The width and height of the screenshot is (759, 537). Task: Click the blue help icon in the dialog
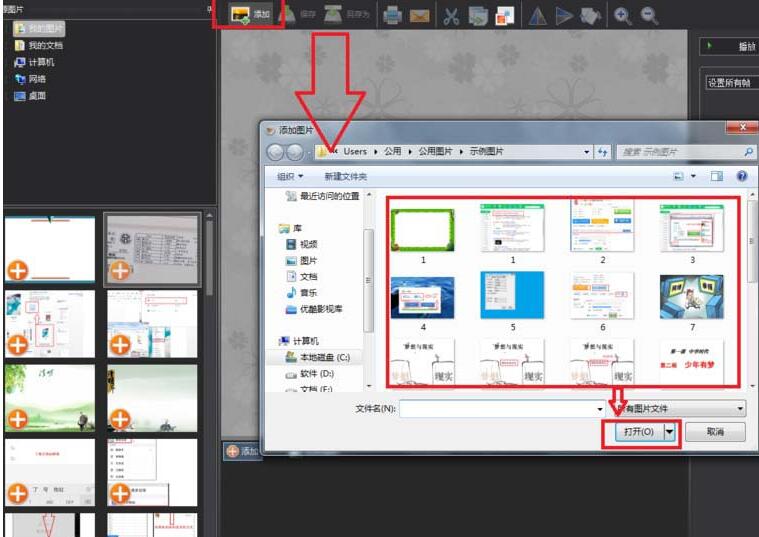(742, 176)
